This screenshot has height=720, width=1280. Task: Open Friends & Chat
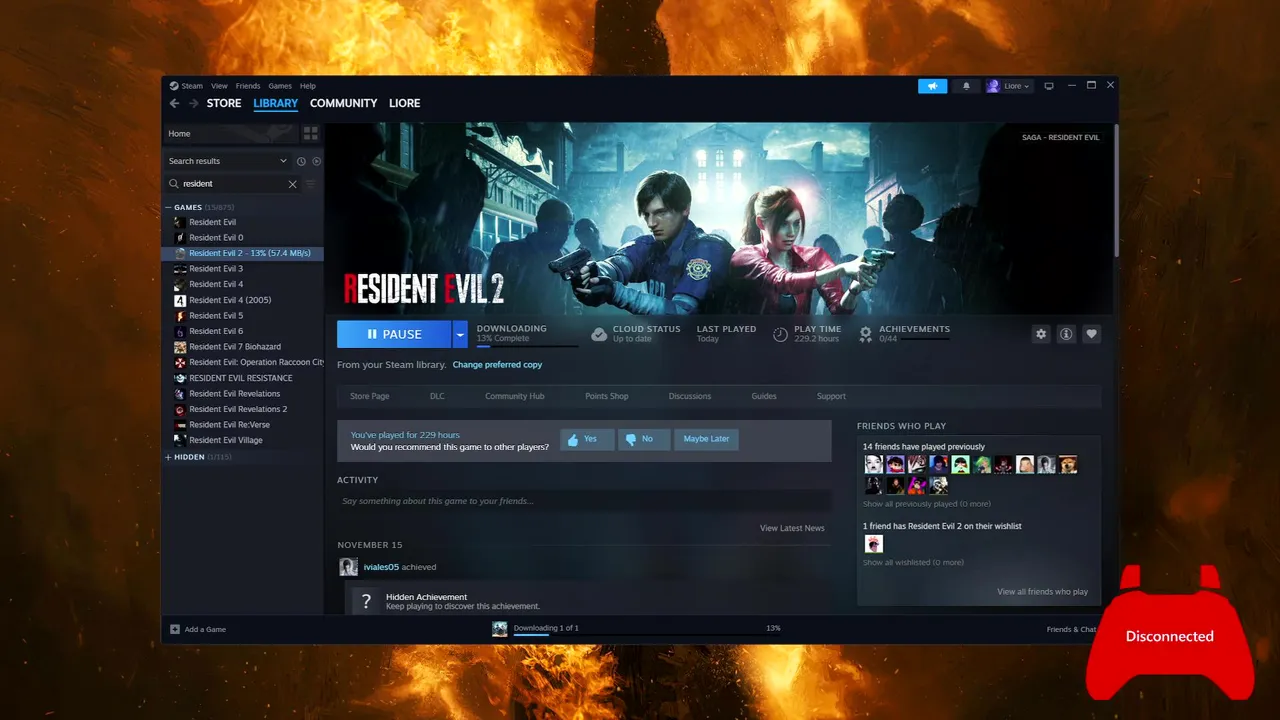coord(1072,629)
